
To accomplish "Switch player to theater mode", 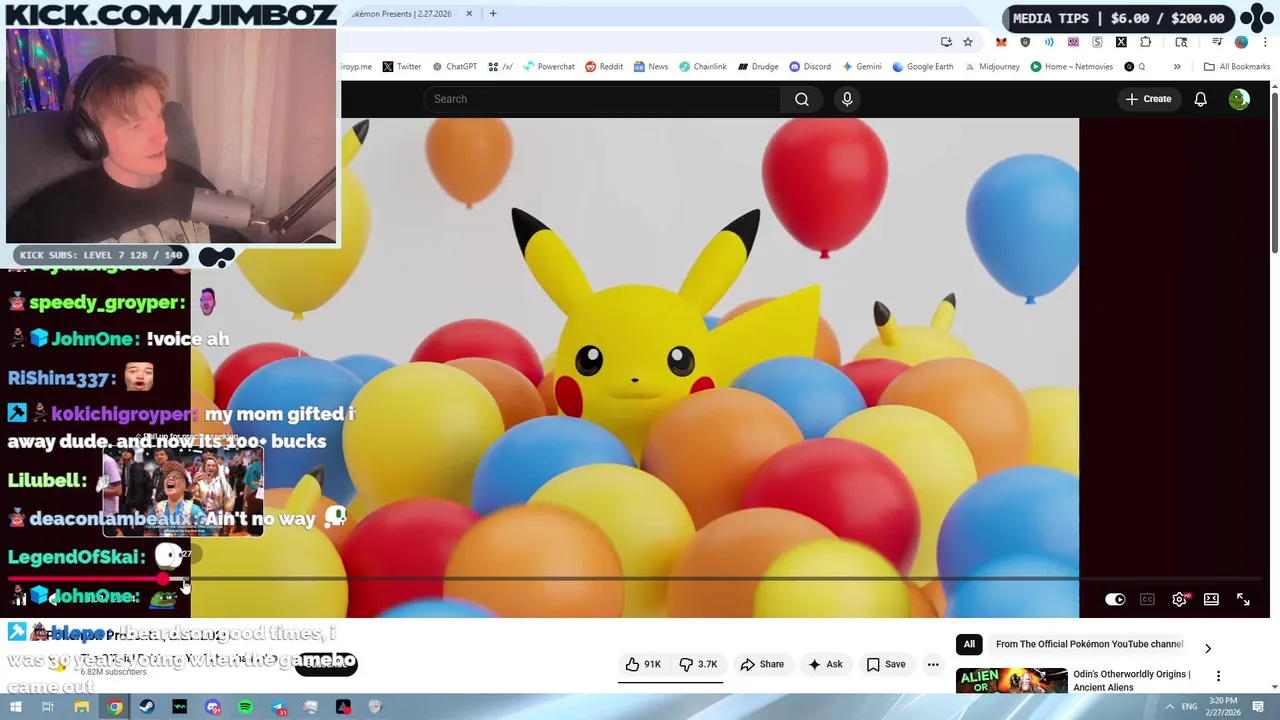I will tap(1211, 599).
